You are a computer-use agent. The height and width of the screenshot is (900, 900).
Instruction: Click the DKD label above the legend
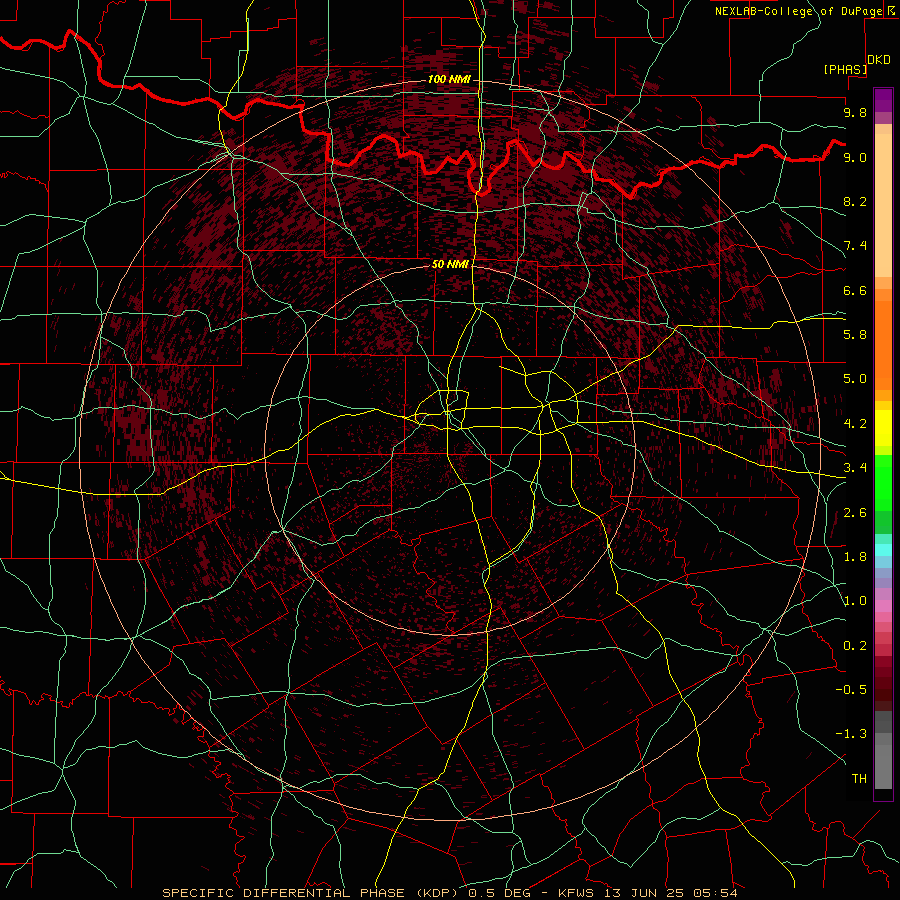coord(879,60)
